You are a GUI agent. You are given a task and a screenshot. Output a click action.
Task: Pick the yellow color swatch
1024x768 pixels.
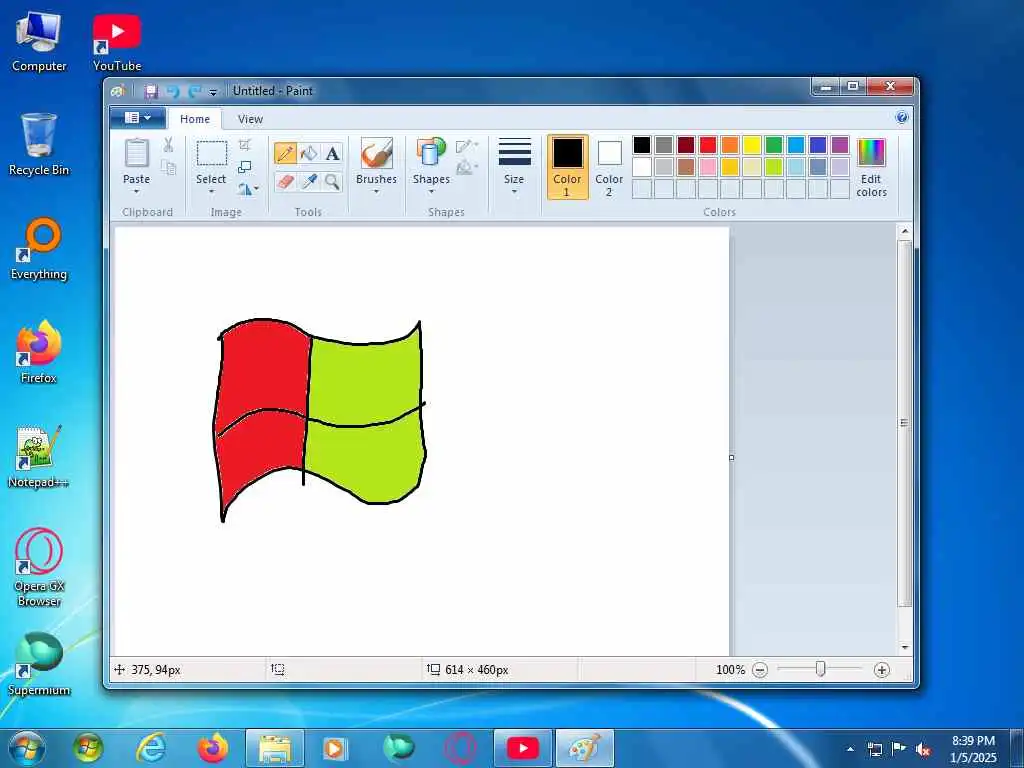click(752, 145)
